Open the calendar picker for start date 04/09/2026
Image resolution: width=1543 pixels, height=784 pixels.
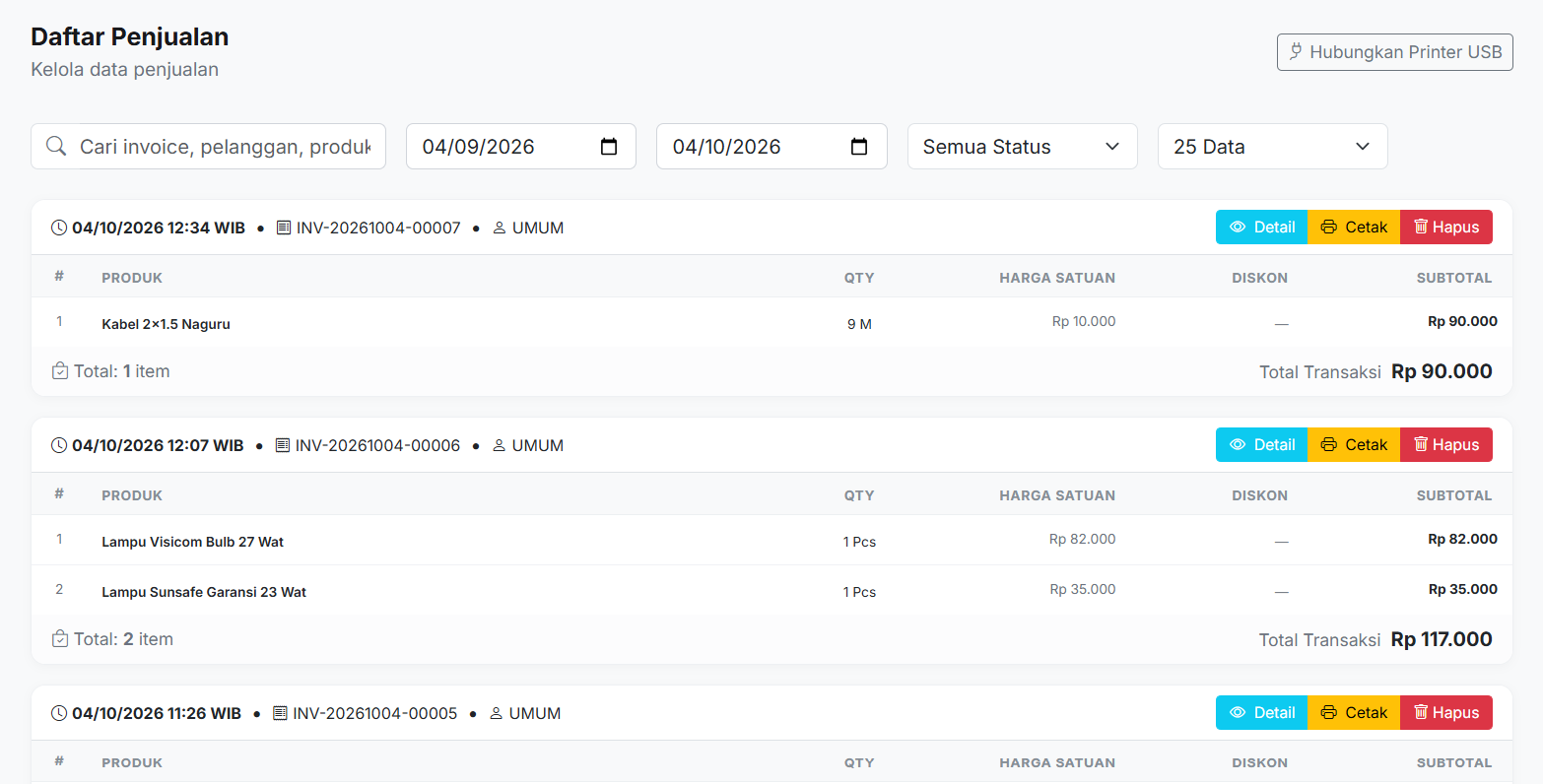(x=609, y=147)
